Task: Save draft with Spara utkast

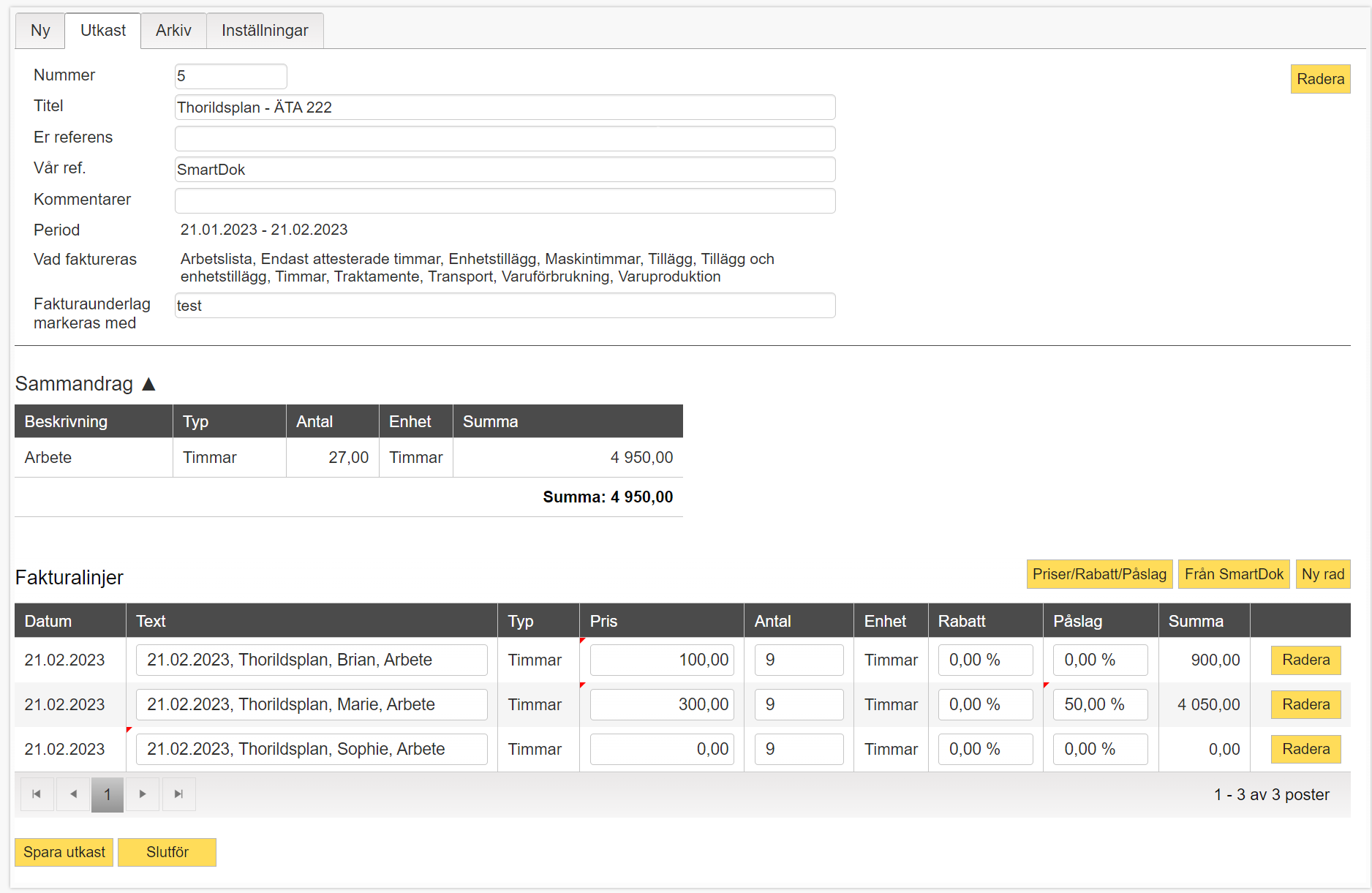Action: pos(64,852)
